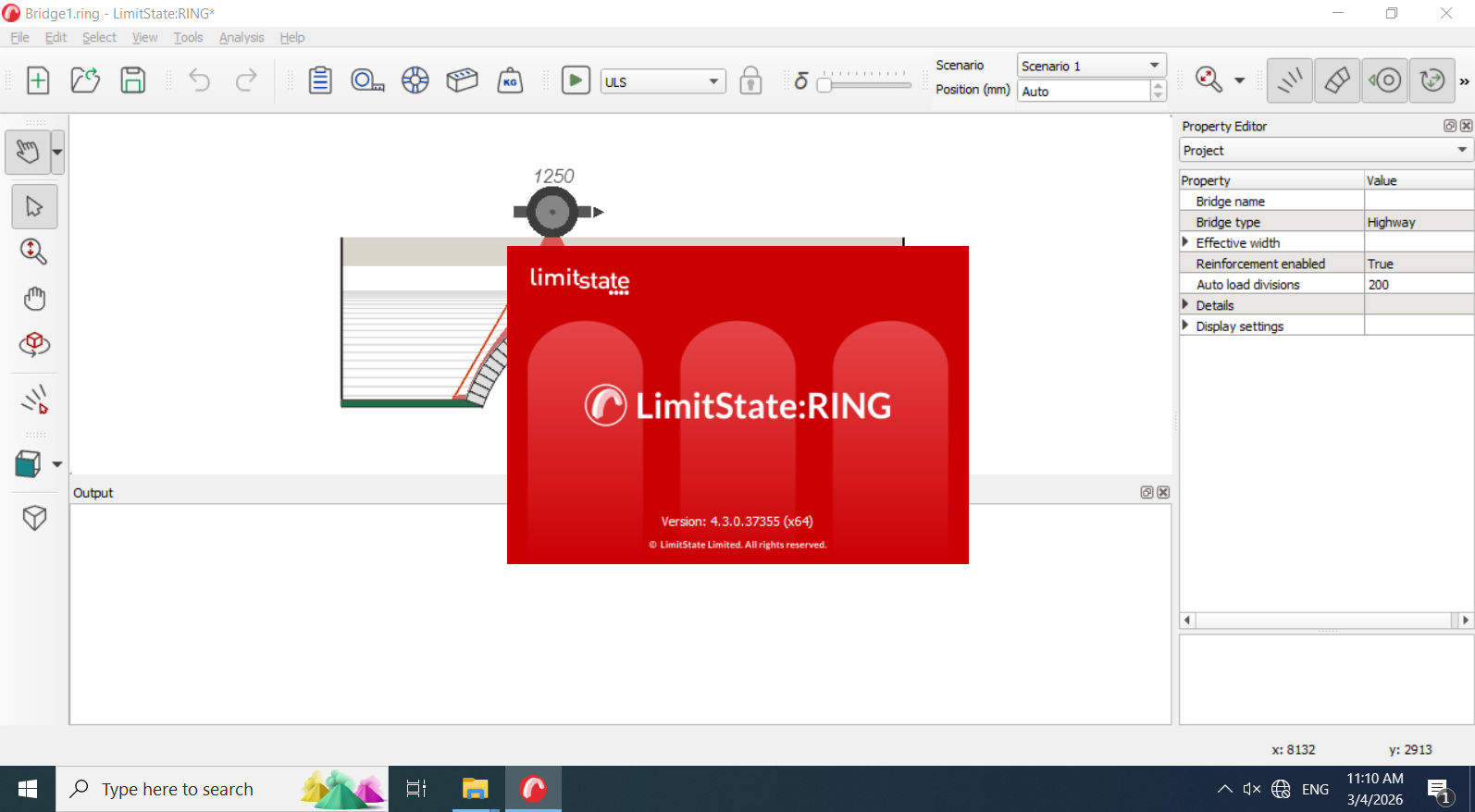Open the Project dropdown in Property Editor

(x=1325, y=150)
